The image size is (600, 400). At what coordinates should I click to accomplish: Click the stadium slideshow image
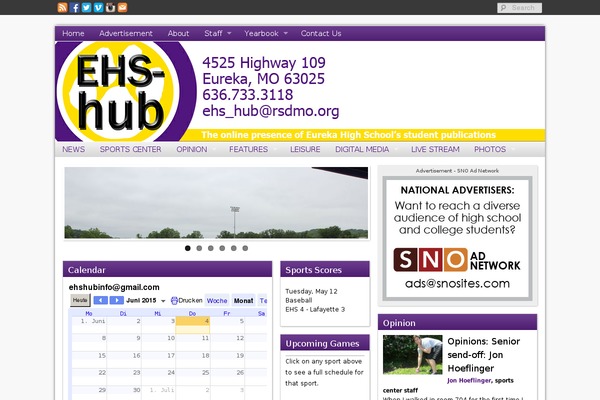[x=216, y=202]
